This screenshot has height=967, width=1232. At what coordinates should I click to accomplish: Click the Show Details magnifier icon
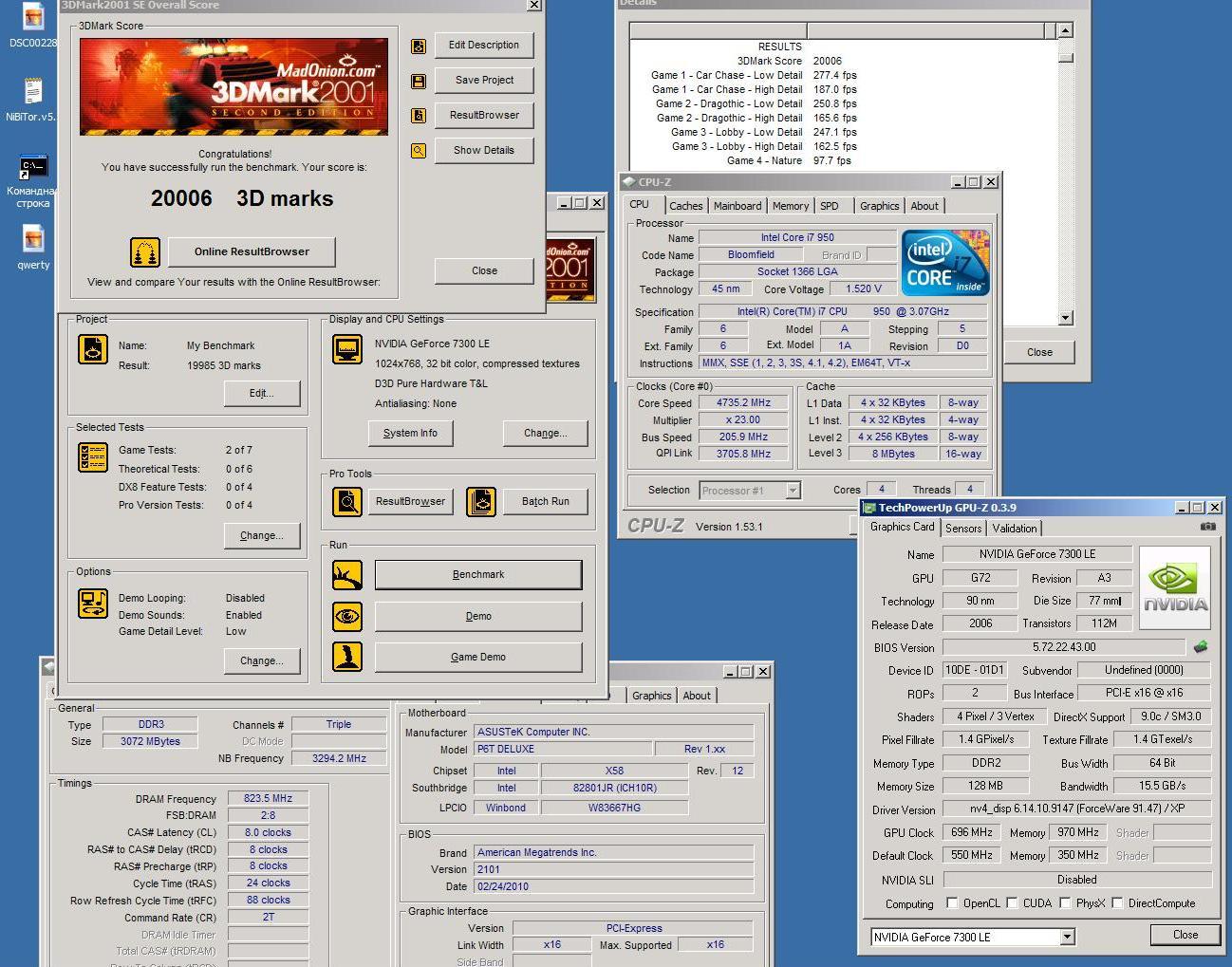pos(419,151)
